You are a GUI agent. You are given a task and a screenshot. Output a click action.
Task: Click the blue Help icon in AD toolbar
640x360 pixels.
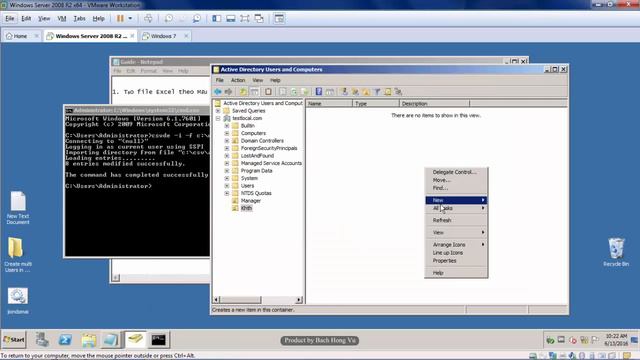click(x=319, y=92)
